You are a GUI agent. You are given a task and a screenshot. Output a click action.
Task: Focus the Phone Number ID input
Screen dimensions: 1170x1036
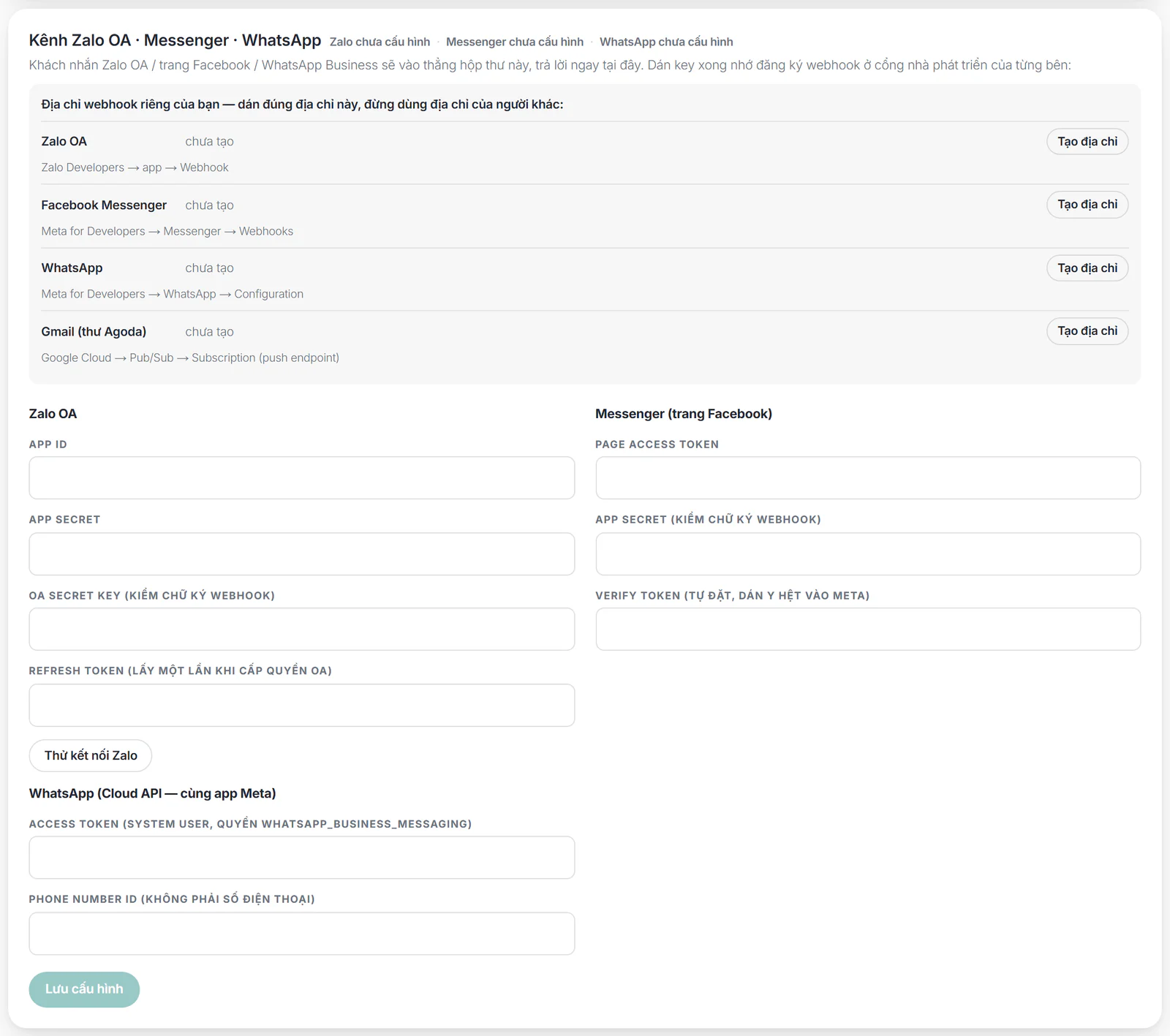click(301, 934)
